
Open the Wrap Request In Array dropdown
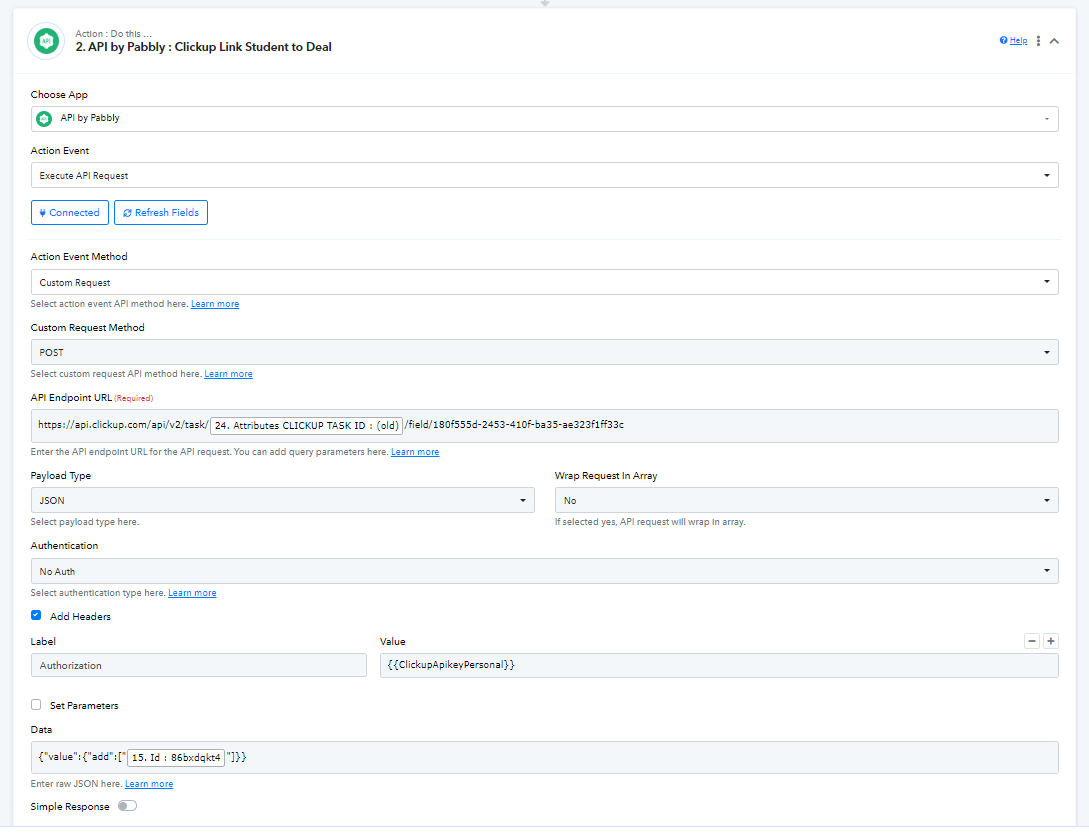click(x=806, y=500)
